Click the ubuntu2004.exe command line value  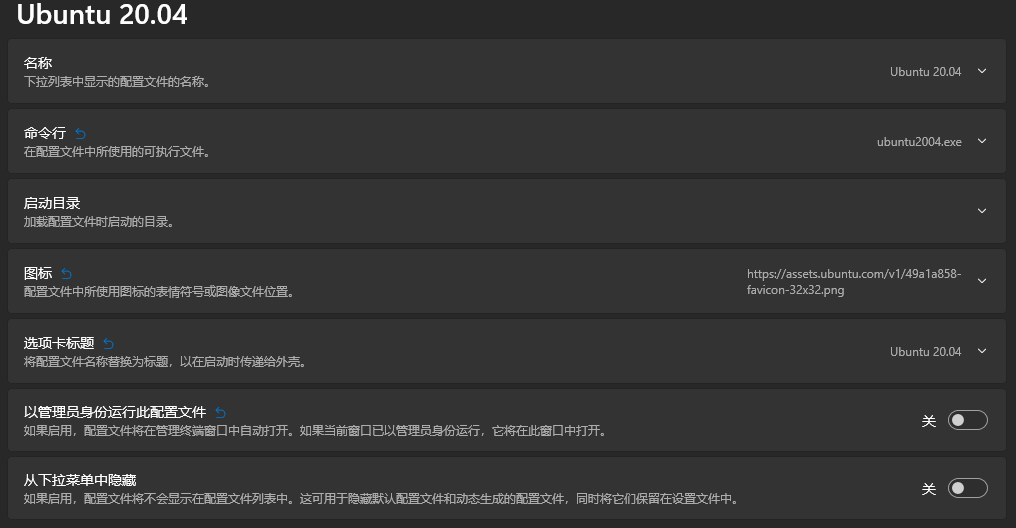pos(919,142)
